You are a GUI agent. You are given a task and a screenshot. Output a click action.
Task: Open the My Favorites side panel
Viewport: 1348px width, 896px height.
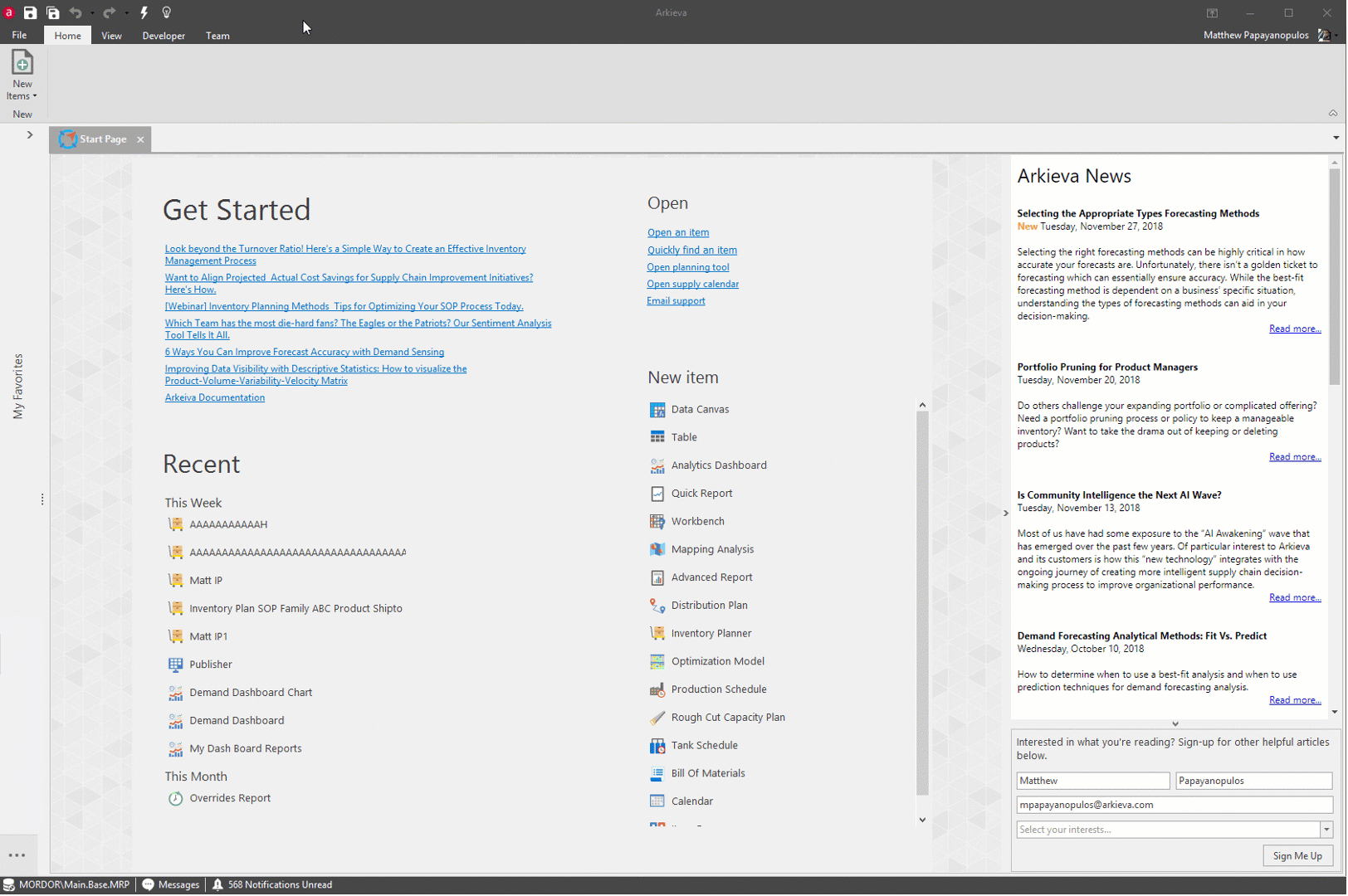[17, 387]
